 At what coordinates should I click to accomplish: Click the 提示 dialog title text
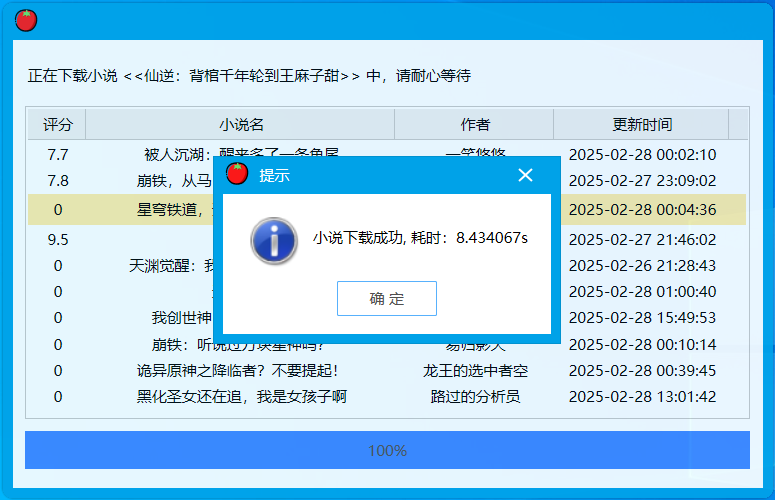274,175
